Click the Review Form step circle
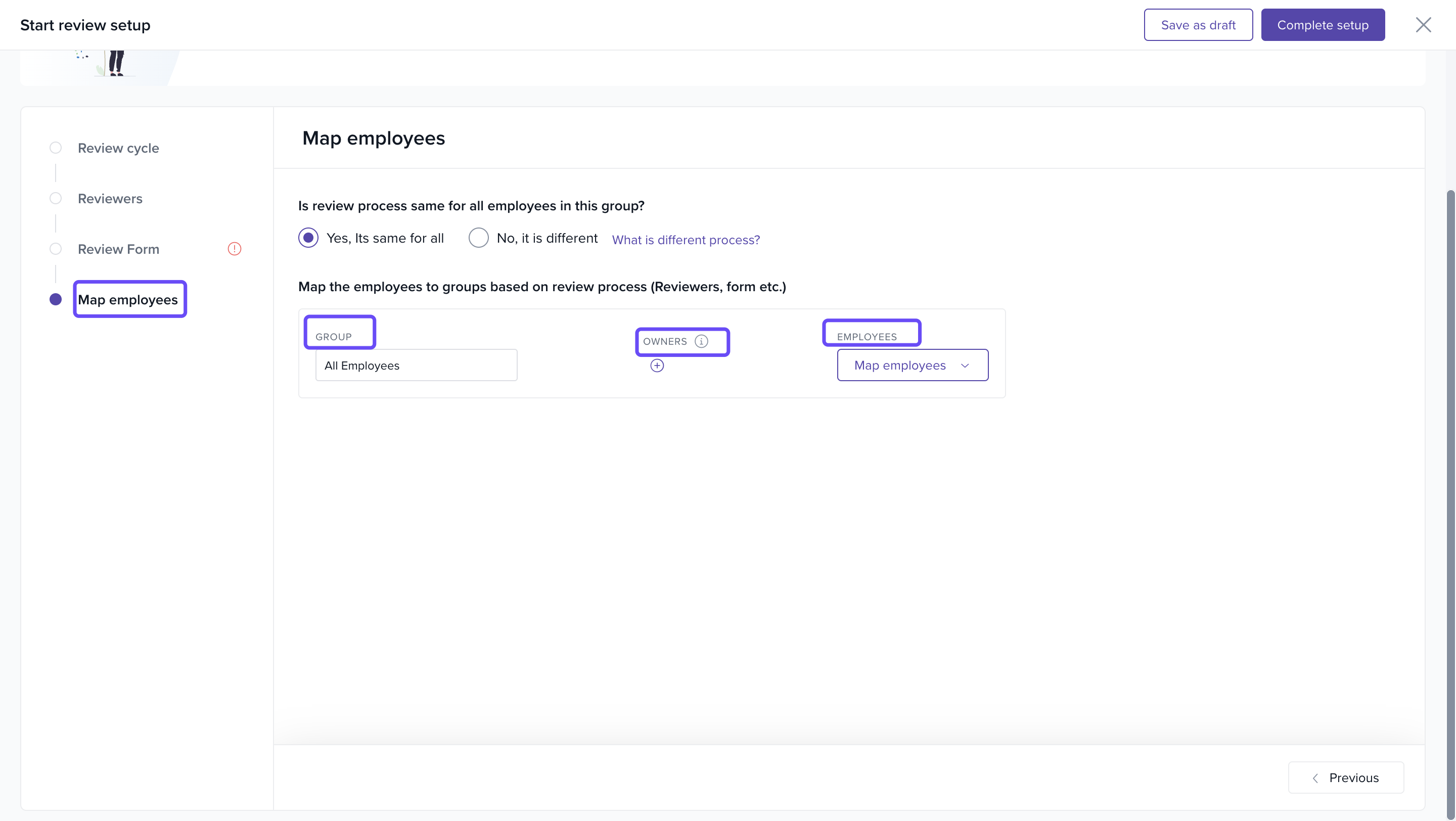1456x821 pixels. 56,249
